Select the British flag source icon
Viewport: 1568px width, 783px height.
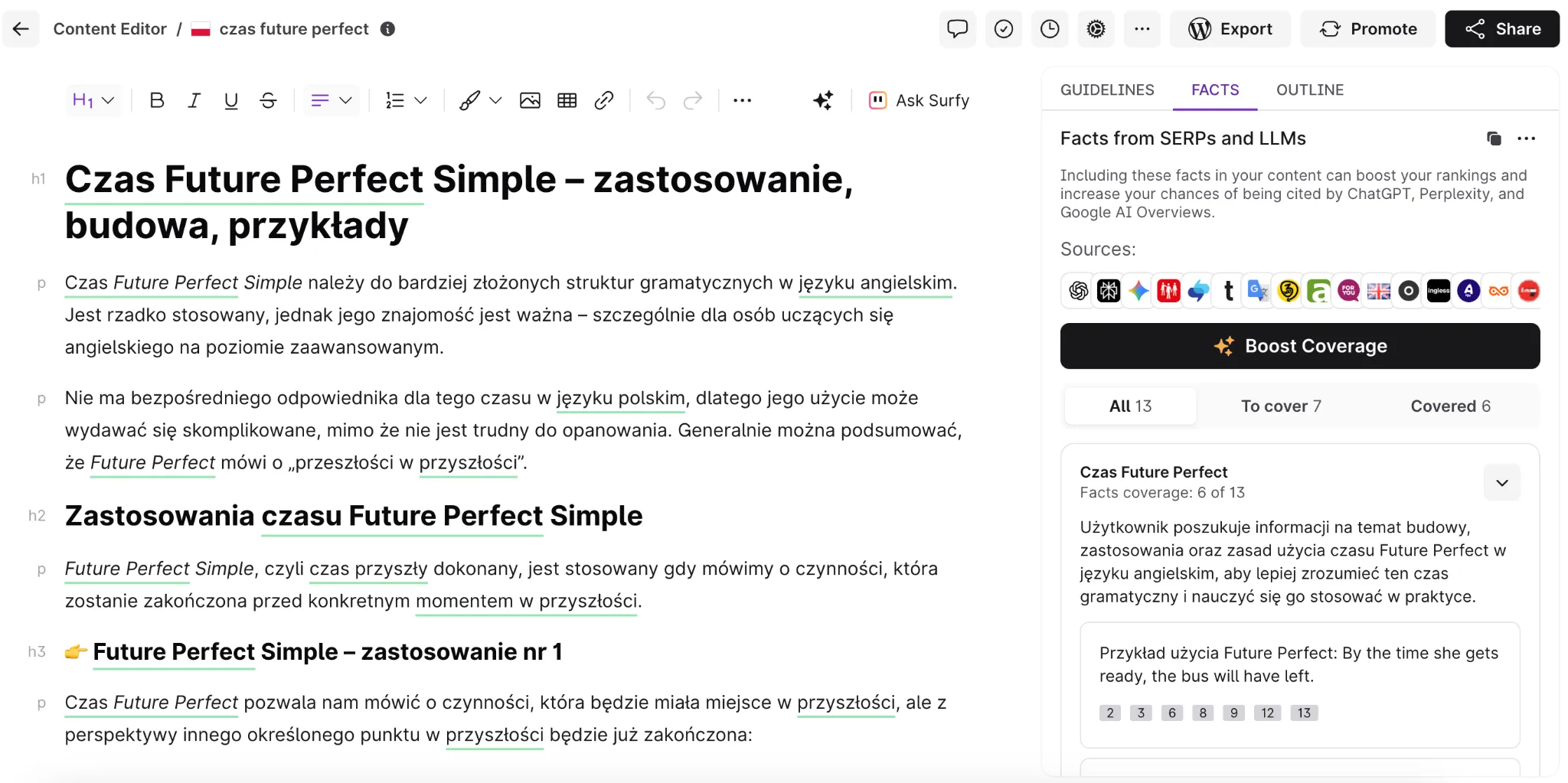point(1378,291)
